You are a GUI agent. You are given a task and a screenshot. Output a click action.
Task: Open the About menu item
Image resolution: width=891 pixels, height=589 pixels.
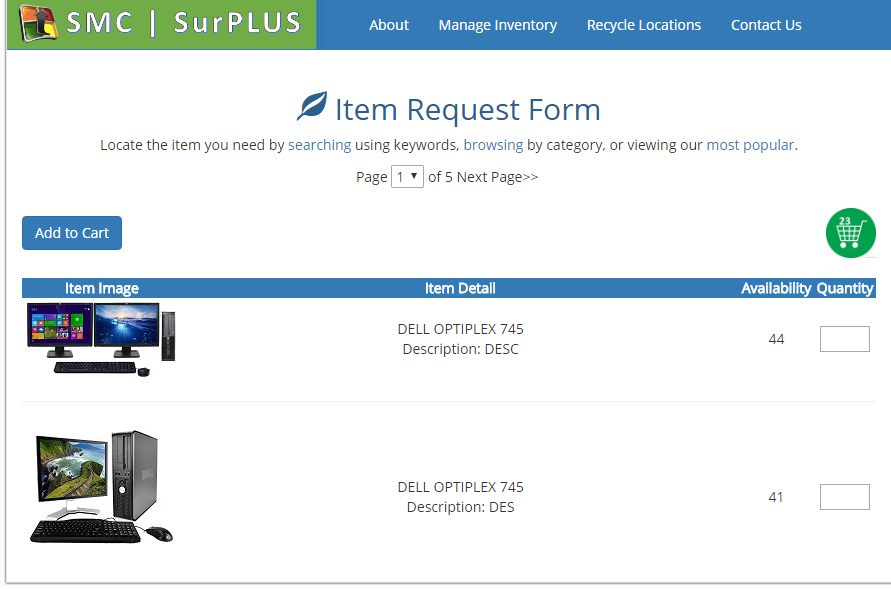coord(389,25)
